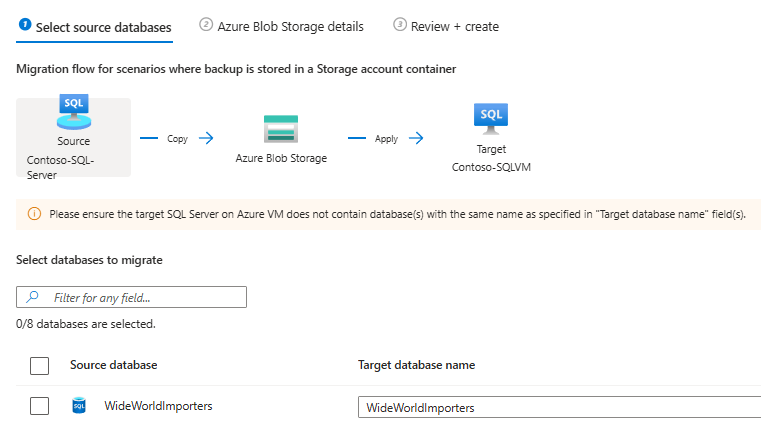Click the database icon beside WideWorldImporters
This screenshot has width=761, height=423.
[79, 406]
